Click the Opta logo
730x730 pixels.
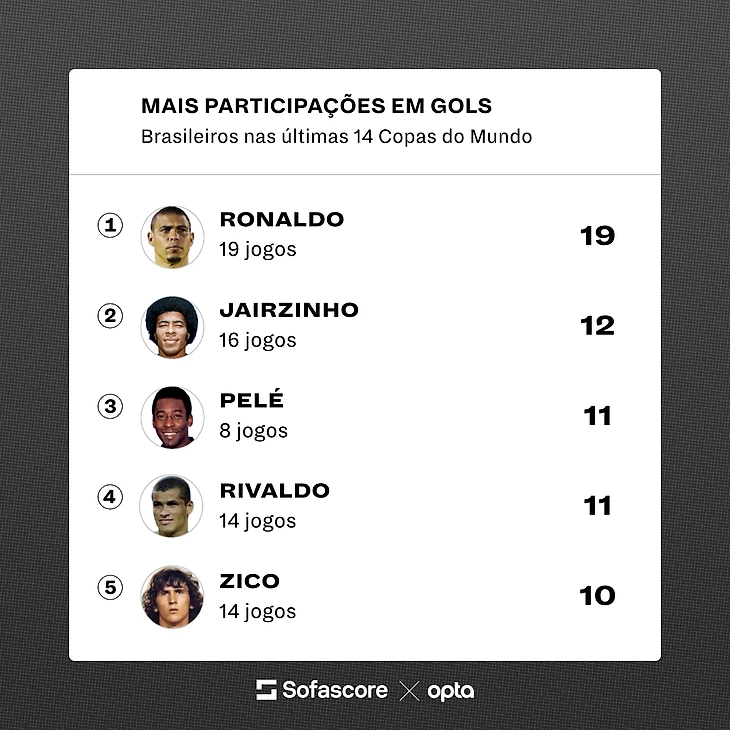click(451, 691)
